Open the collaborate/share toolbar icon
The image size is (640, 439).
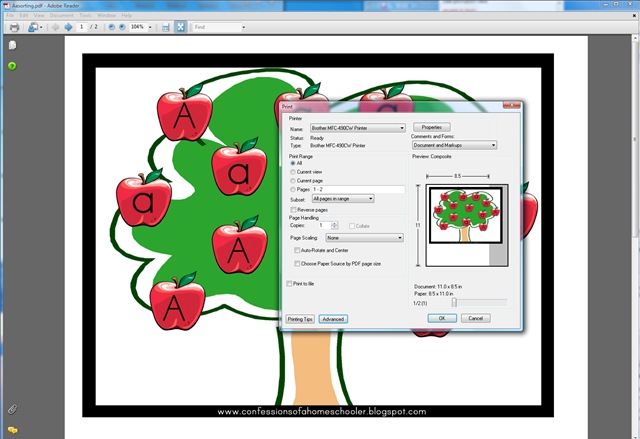(33, 27)
